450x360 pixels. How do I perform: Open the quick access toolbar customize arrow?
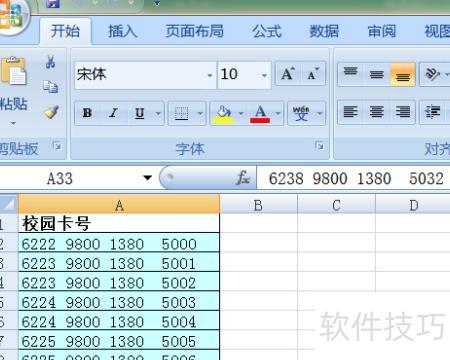(157, 3)
